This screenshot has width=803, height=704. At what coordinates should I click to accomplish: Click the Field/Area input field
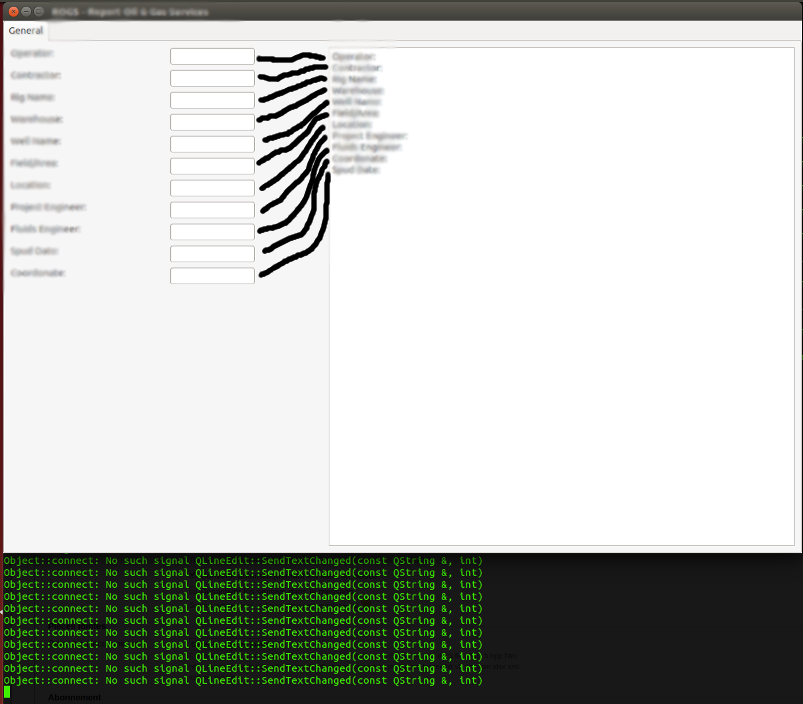click(212, 166)
